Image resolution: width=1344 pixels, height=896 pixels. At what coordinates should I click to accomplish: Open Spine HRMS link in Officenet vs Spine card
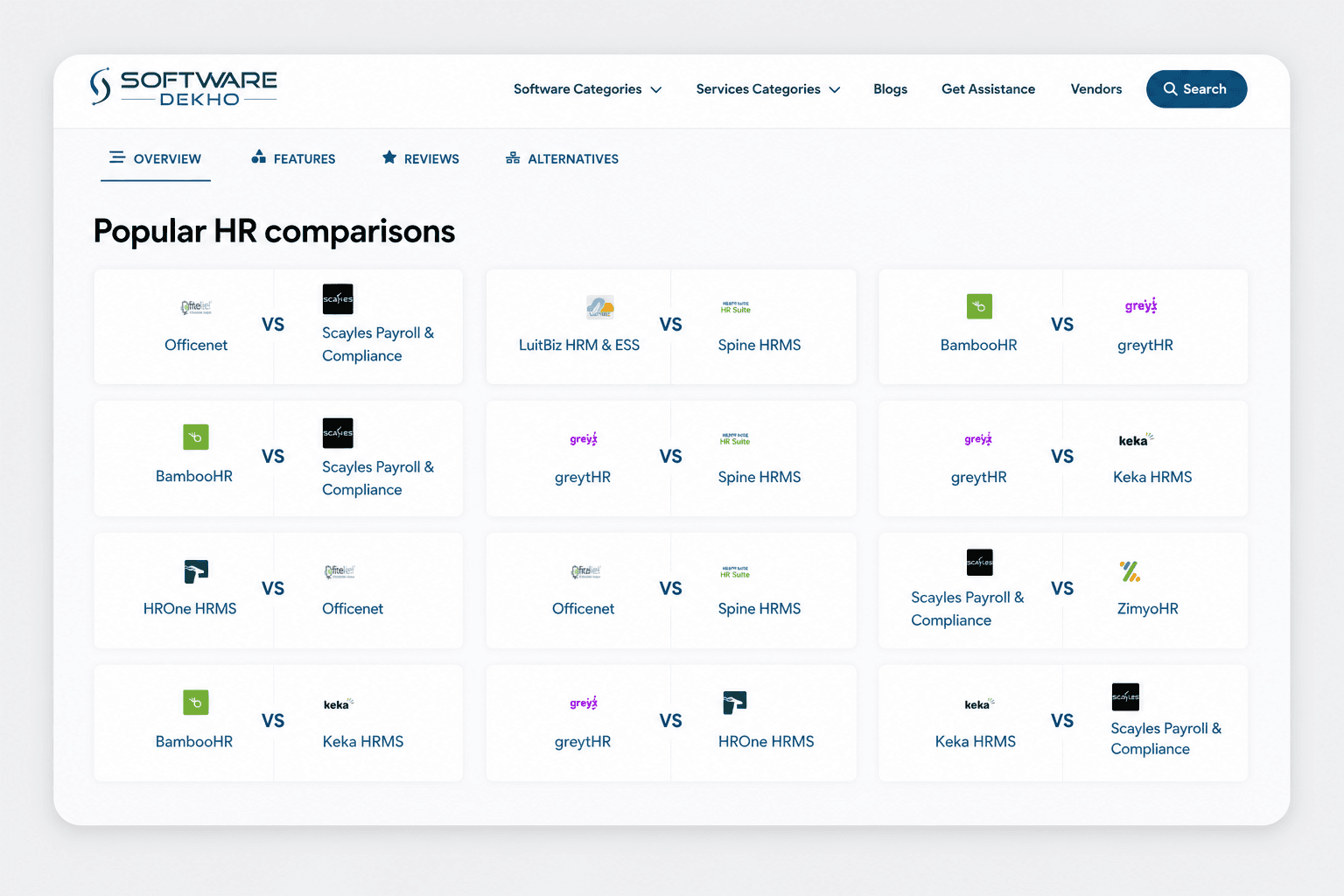pos(759,608)
